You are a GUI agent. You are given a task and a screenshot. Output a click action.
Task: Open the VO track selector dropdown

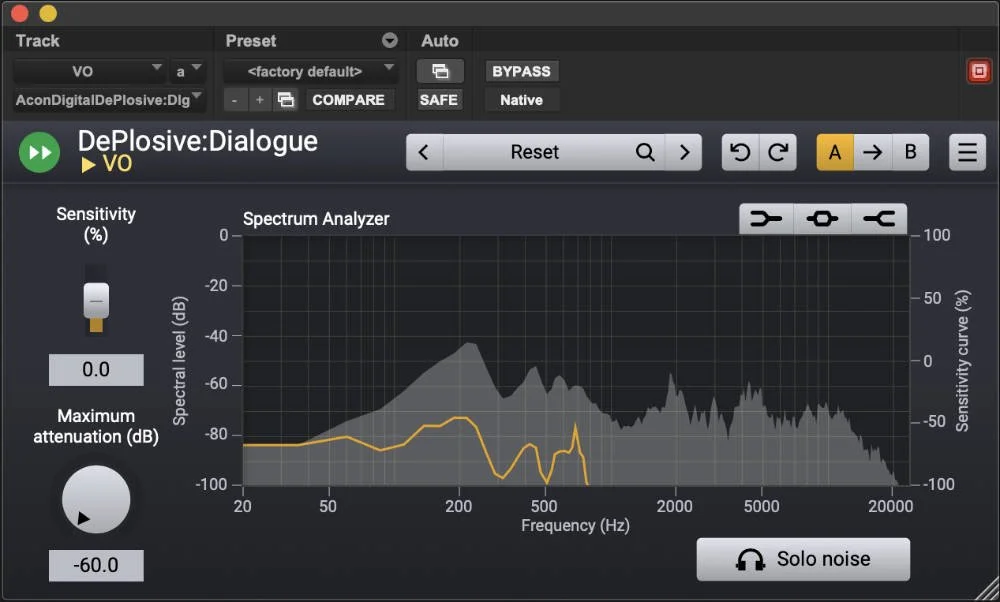click(89, 71)
